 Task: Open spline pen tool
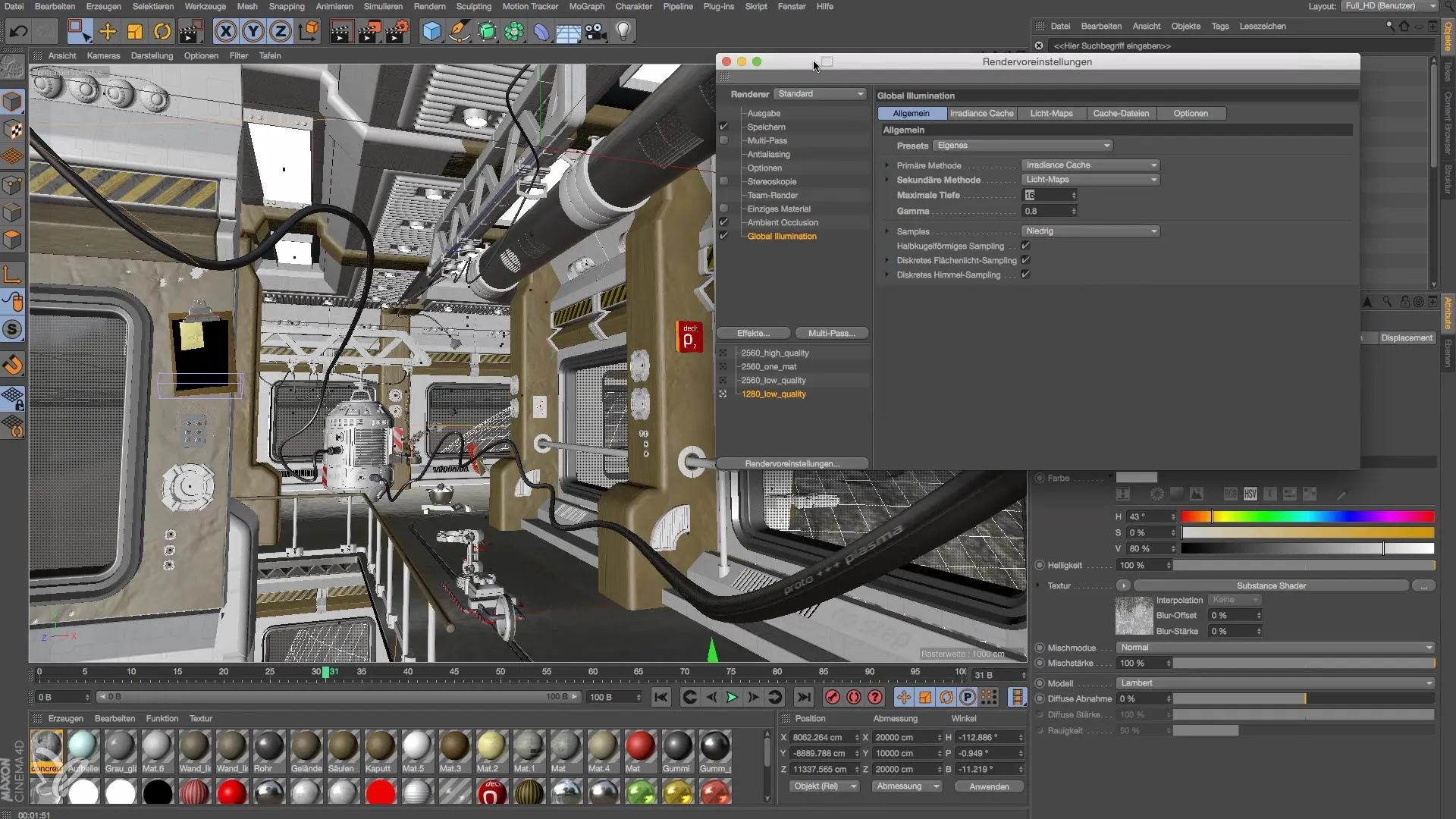(459, 31)
